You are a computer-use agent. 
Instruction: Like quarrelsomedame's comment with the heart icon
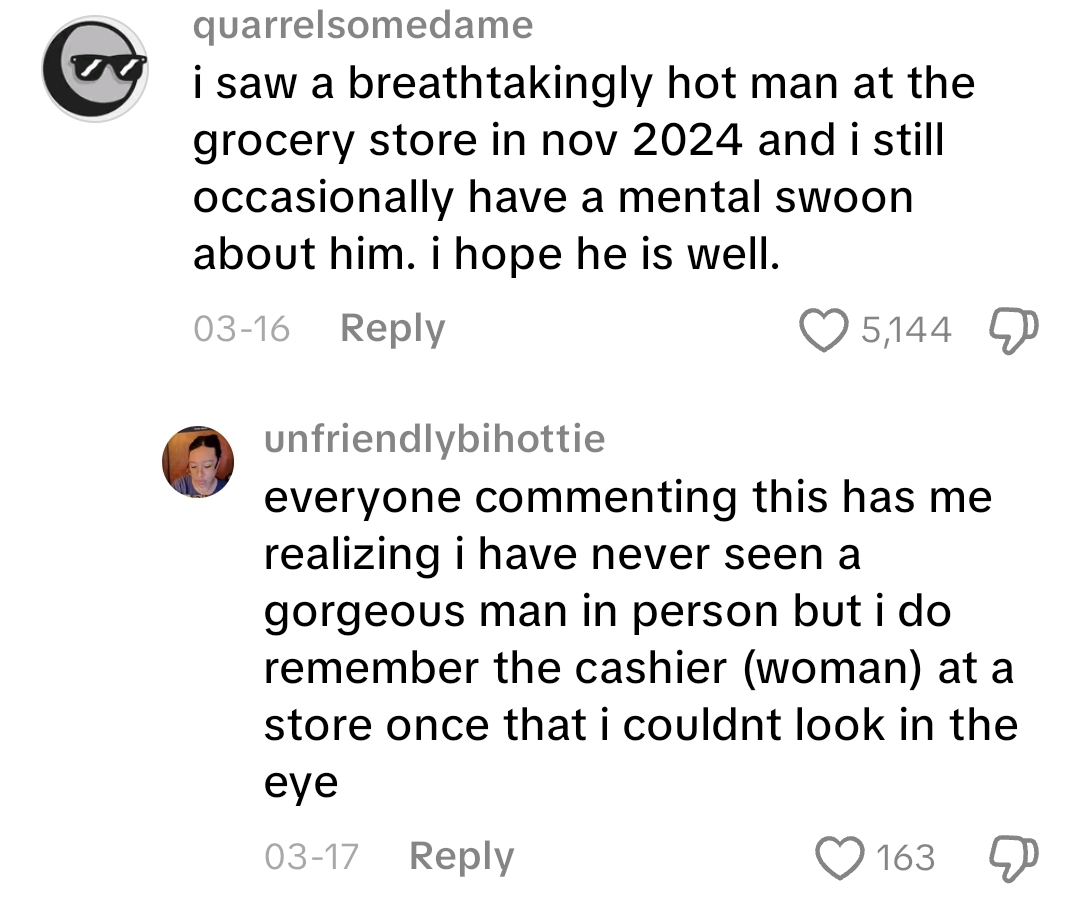coord(823,330)
